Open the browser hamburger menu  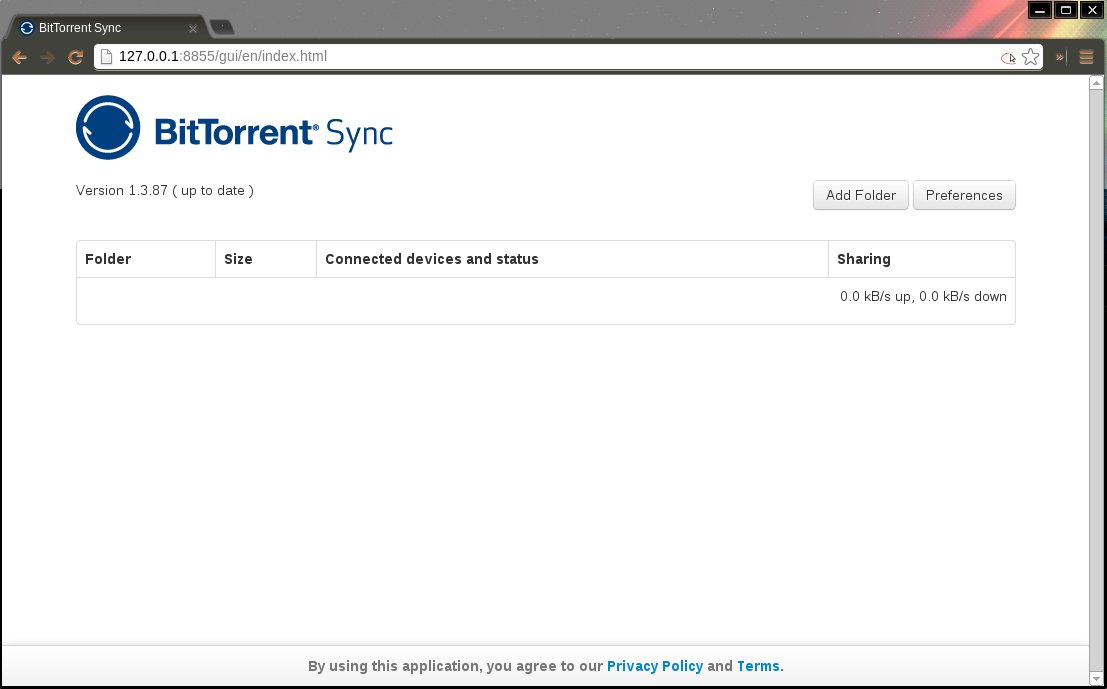tap(1087, 57)
